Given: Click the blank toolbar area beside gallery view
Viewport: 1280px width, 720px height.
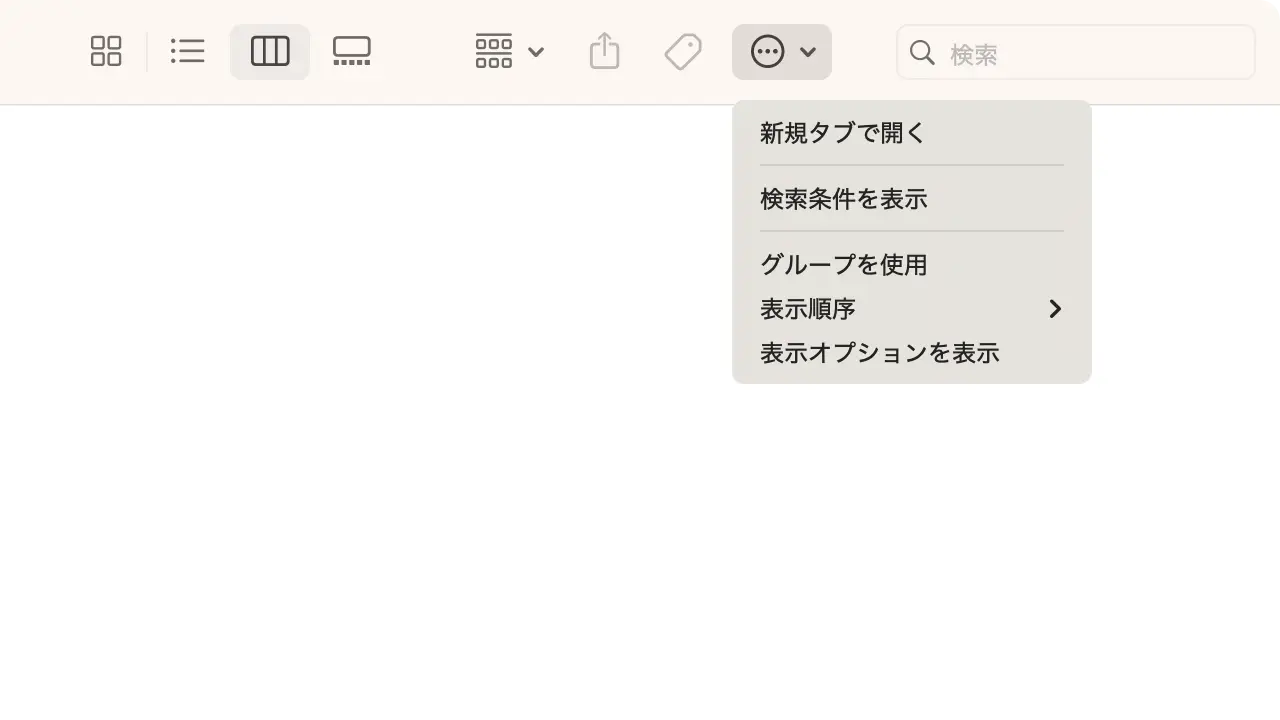Looking at the screenshot, I should [420, 52].
